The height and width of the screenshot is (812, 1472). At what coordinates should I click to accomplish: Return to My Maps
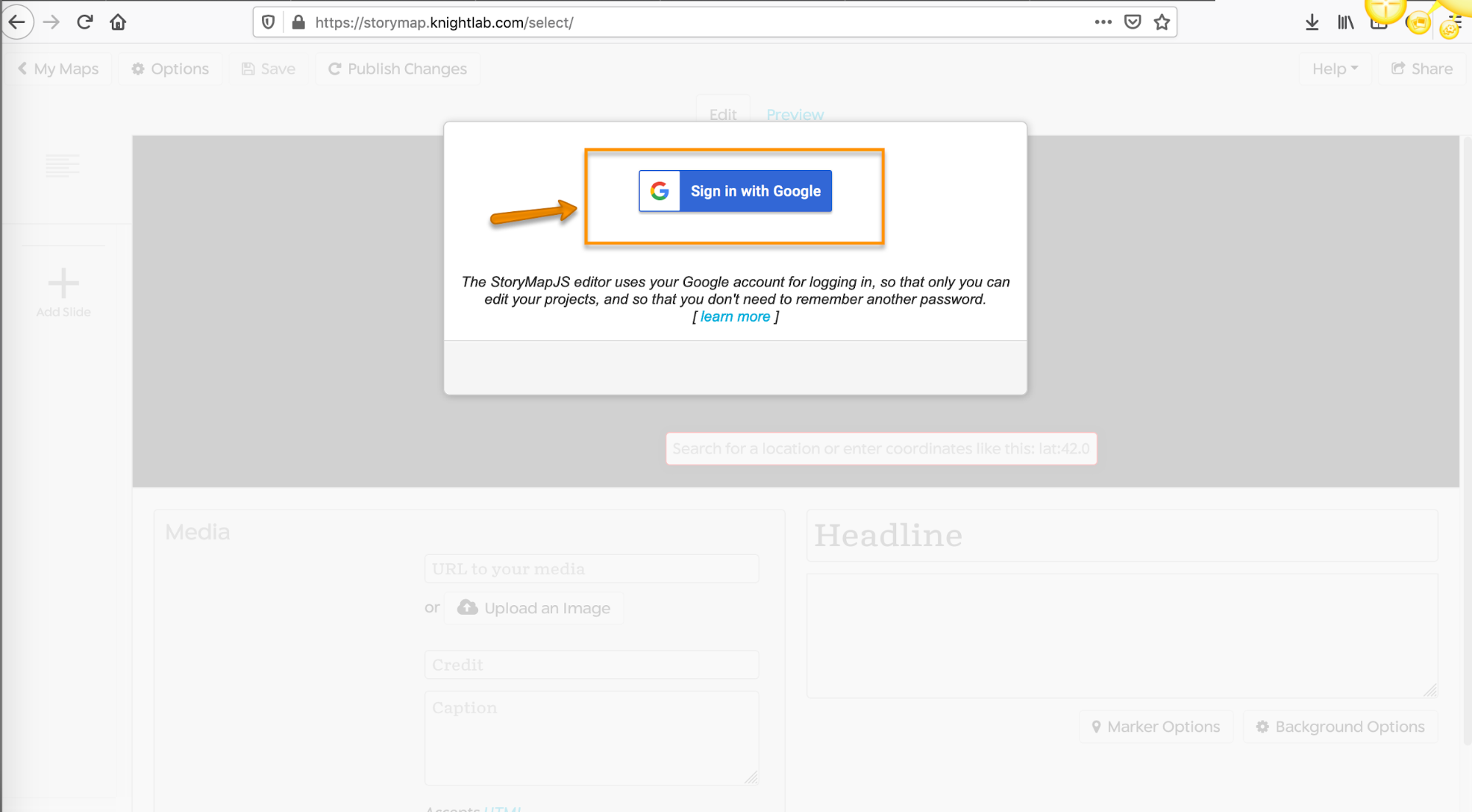(59, 68)
